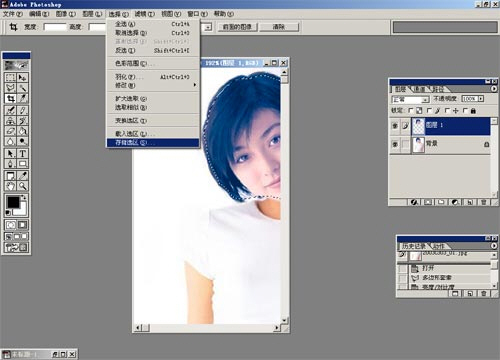Select the Path Component Selection tool
This screenshot has height=360, width=500.
coord(10,153)
